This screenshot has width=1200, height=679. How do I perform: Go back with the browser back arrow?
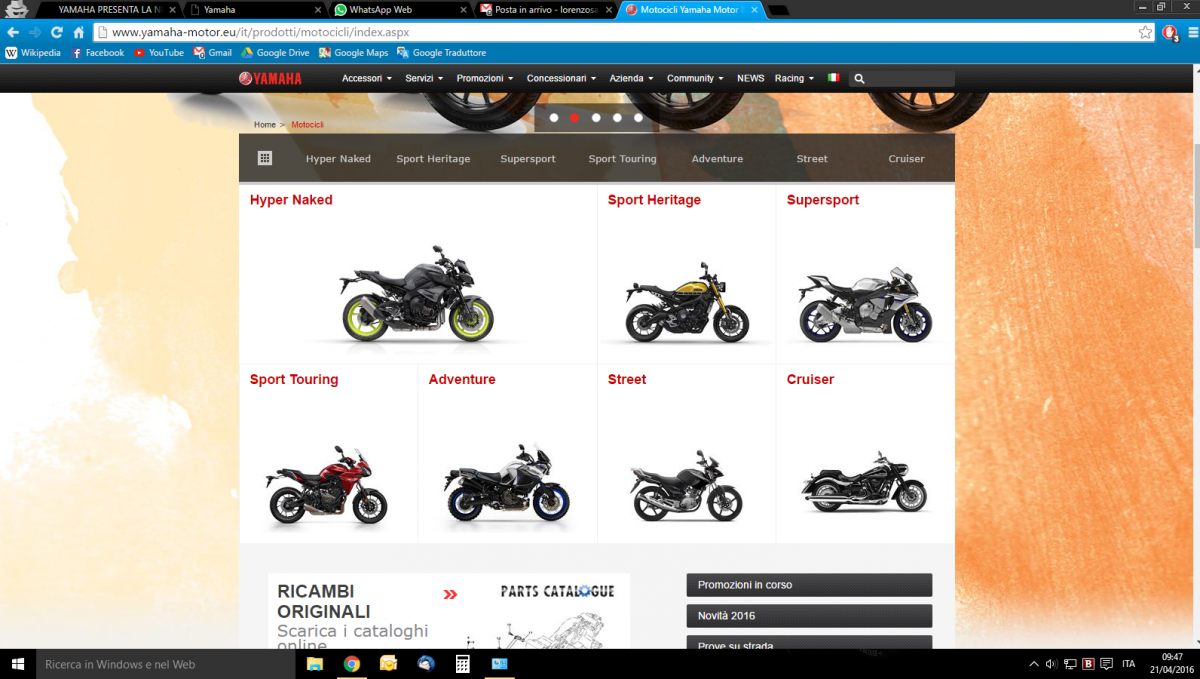[12, 32]
